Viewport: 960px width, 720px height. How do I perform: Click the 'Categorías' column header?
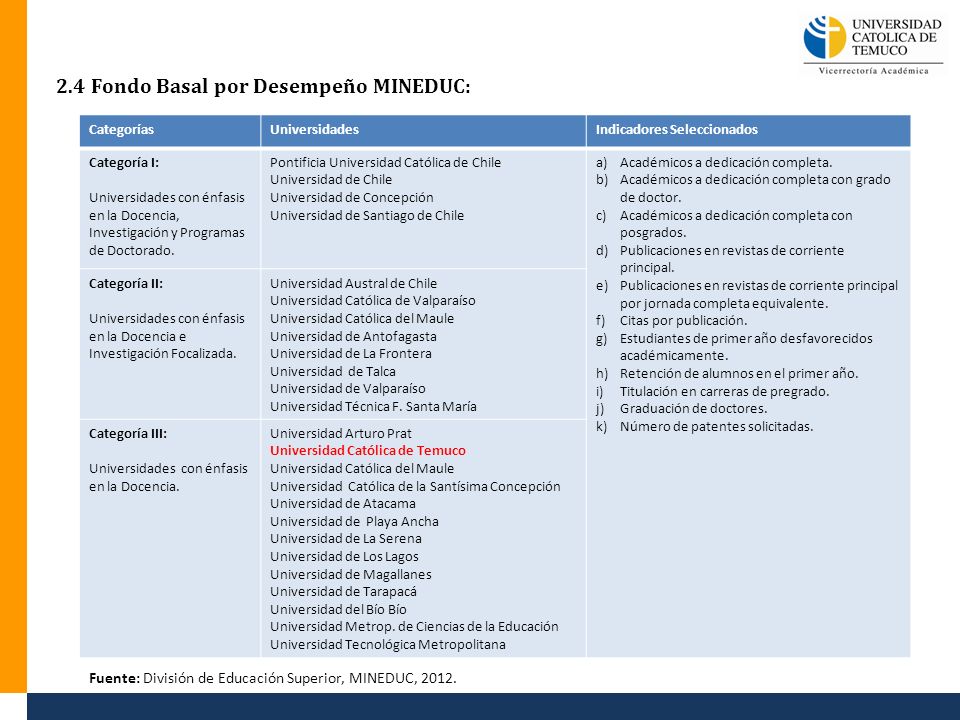tap(121, 129)
